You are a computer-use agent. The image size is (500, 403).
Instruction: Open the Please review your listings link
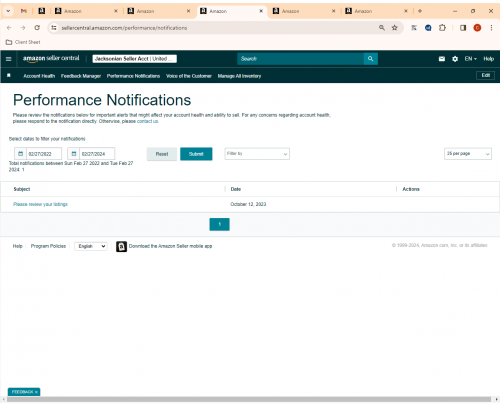pos(40,204)
